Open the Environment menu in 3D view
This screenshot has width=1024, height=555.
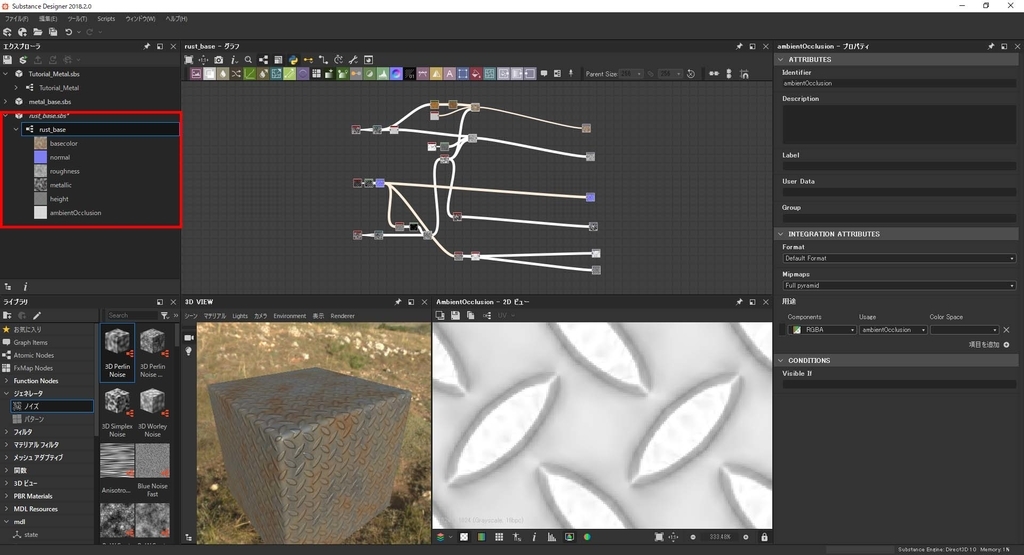point(289,316)
